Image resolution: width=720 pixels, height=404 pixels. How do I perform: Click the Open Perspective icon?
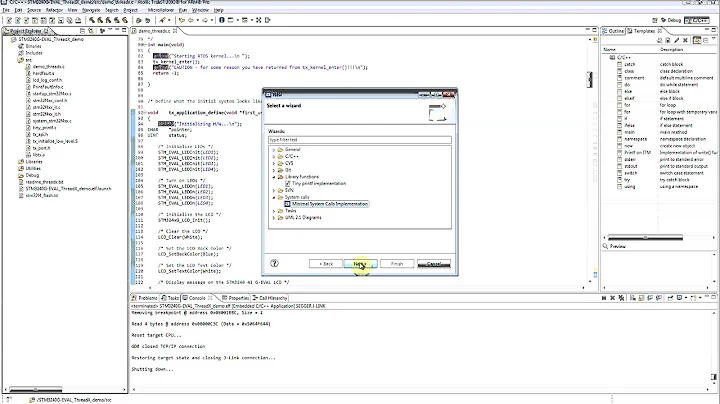click(x=655, y=20)
